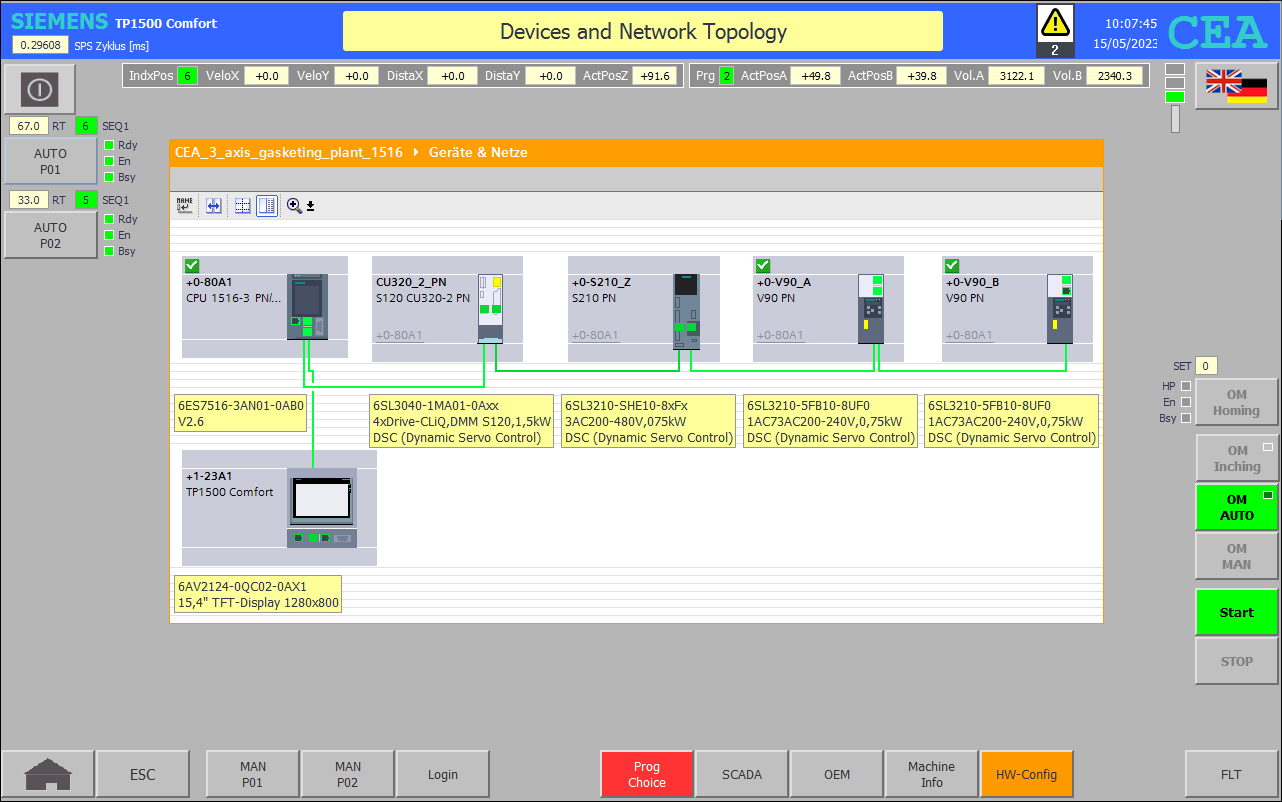The height and width of the screenshot is (802, 1282).
Task: Click the blue double-arrow toolbar icon
Action: [213, 205]
